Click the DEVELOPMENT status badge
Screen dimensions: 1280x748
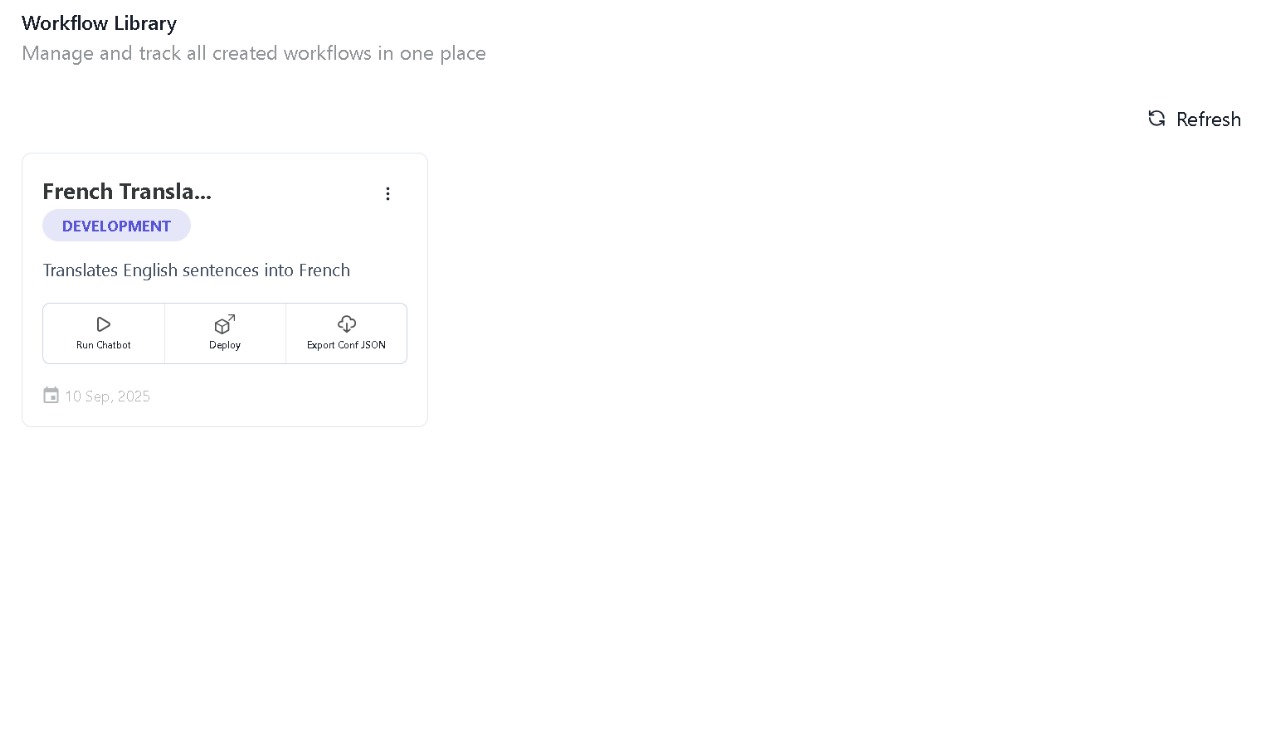point(116,226)
